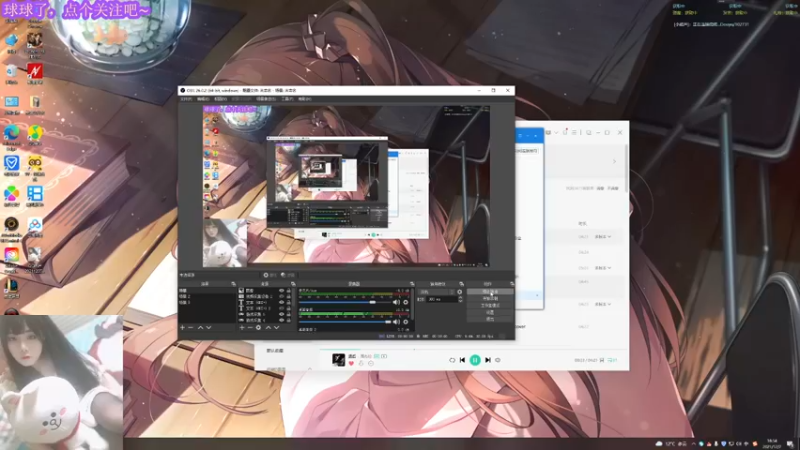Click download icon beside heart in music player
The image size is (800, 450).
click(x=361, y=363)
